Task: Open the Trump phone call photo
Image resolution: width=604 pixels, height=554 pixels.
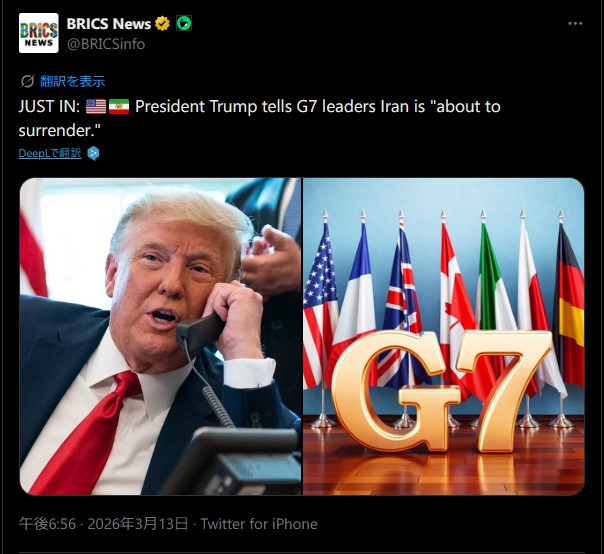Action: [161, 336]
